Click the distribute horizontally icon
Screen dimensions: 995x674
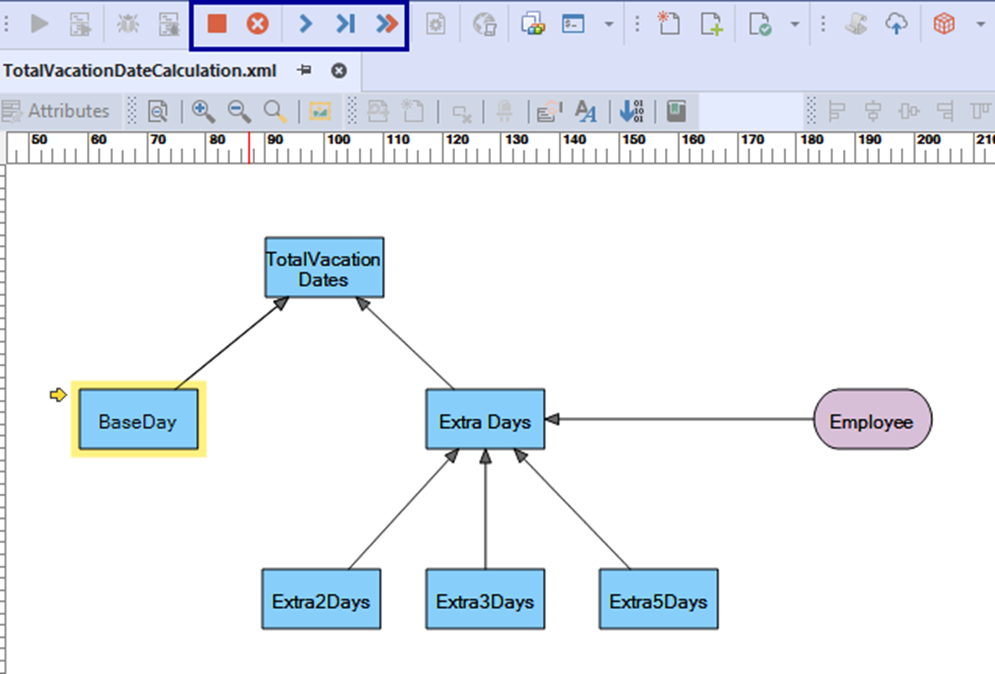tap(909, 111)
